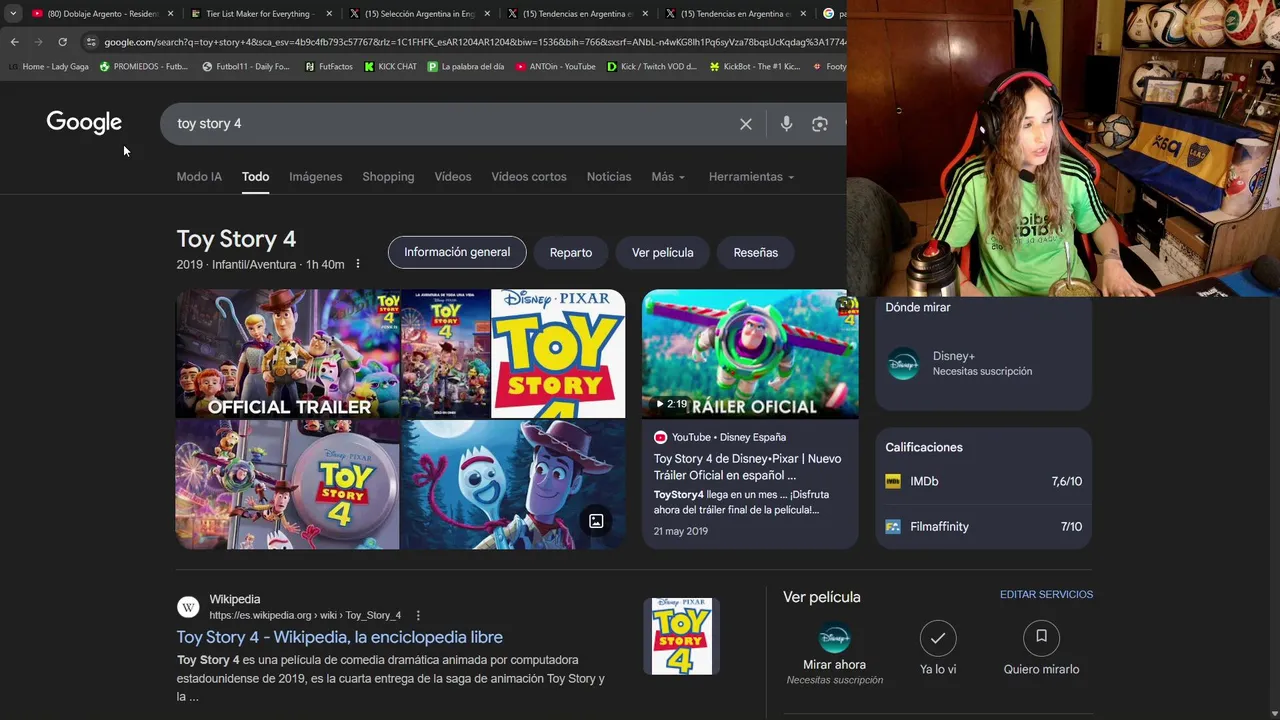Open site information icon in address bar
This screenshot has width=1280, height=720.
click(91, 42)
